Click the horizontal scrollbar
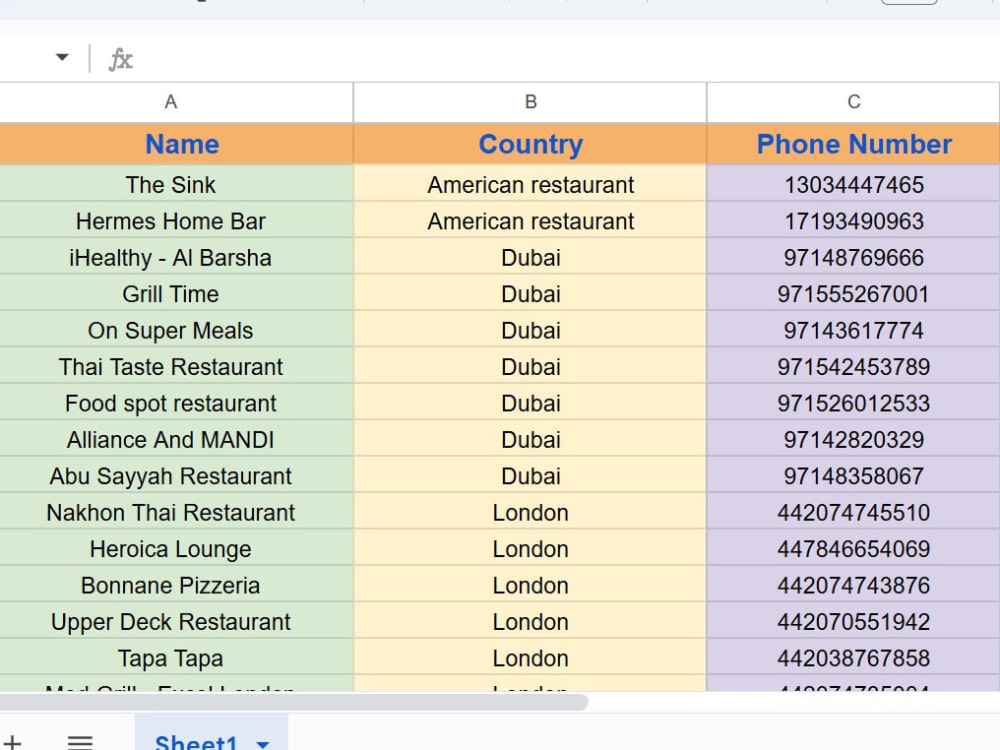1000x750 pixels. (293, 702)
